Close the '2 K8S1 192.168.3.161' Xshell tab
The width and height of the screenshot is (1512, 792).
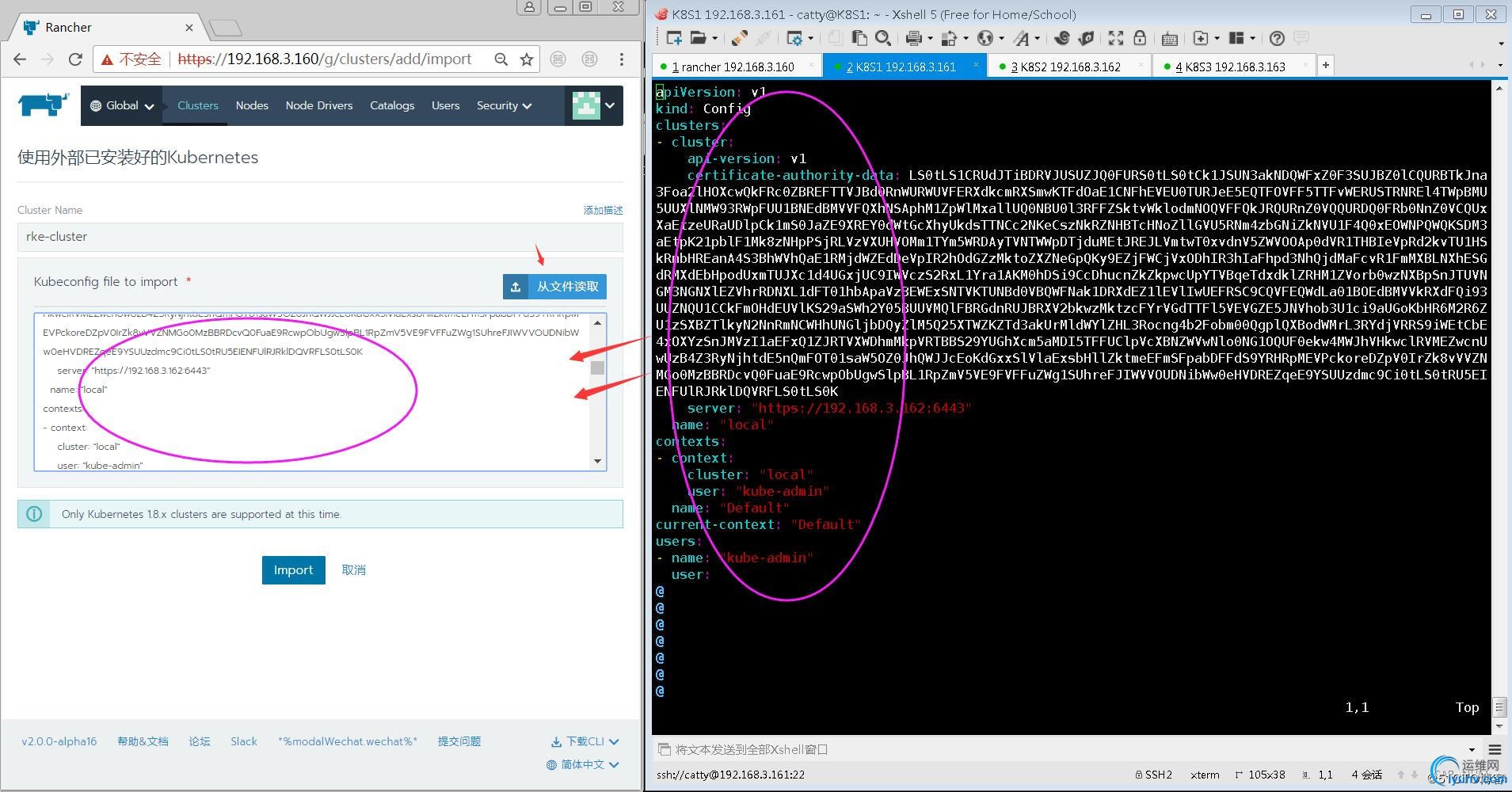[975, 65]
